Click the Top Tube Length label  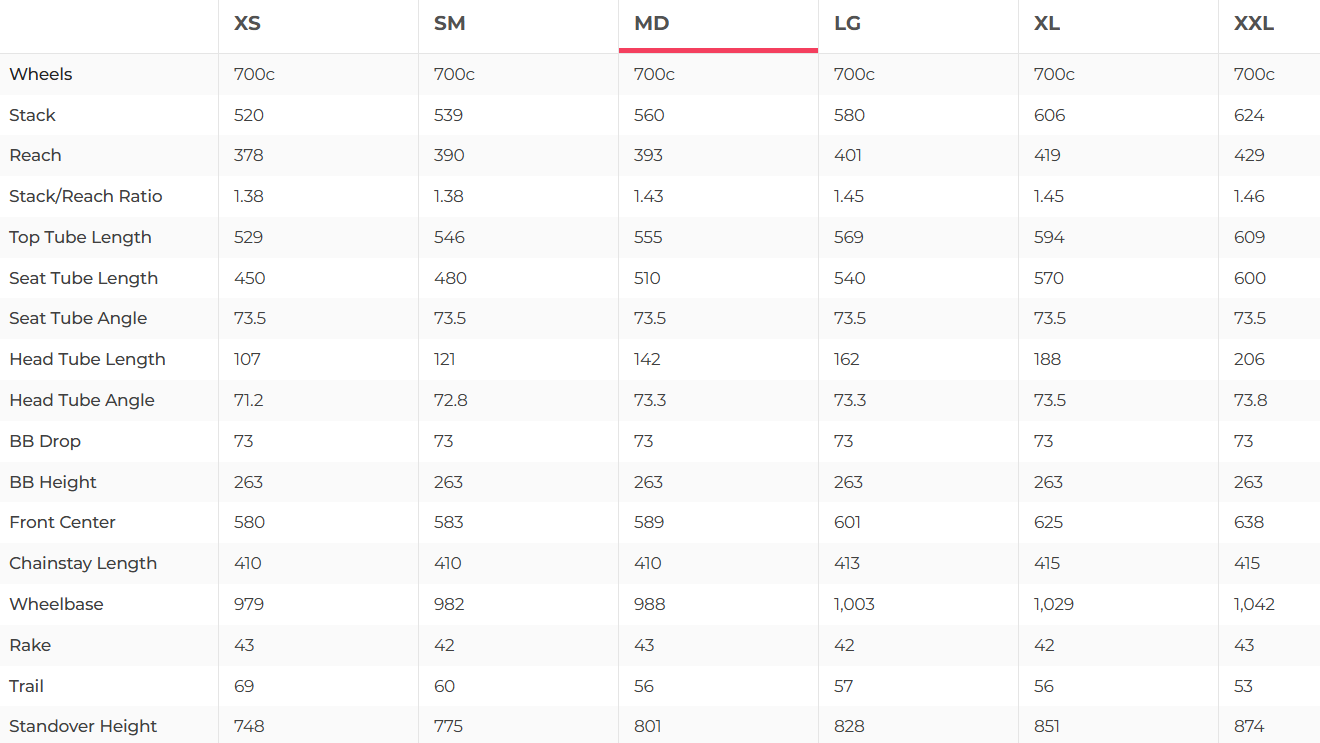point(80,237)
